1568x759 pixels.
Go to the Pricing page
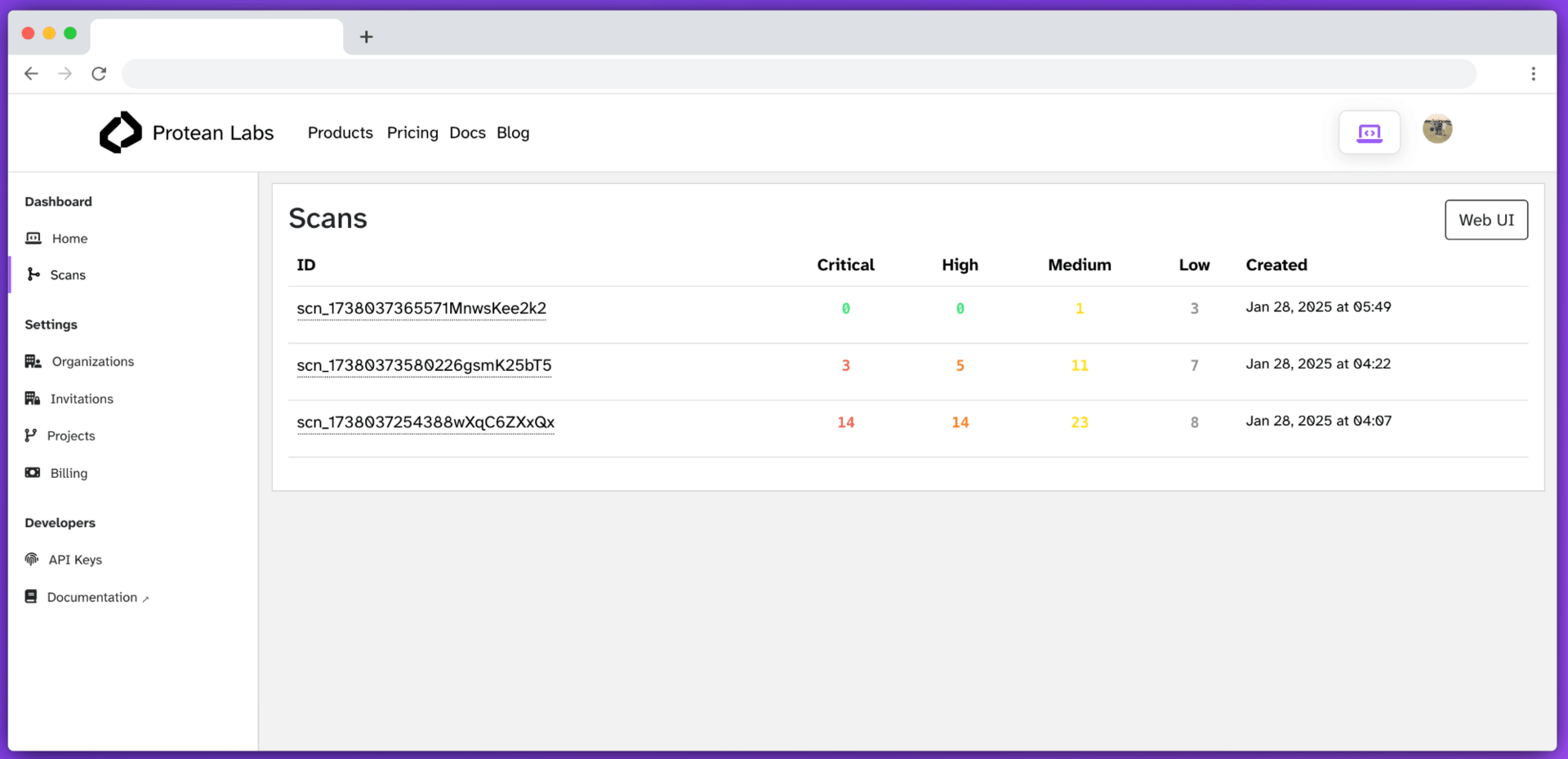pyautogui.click(x=412, y=132)
